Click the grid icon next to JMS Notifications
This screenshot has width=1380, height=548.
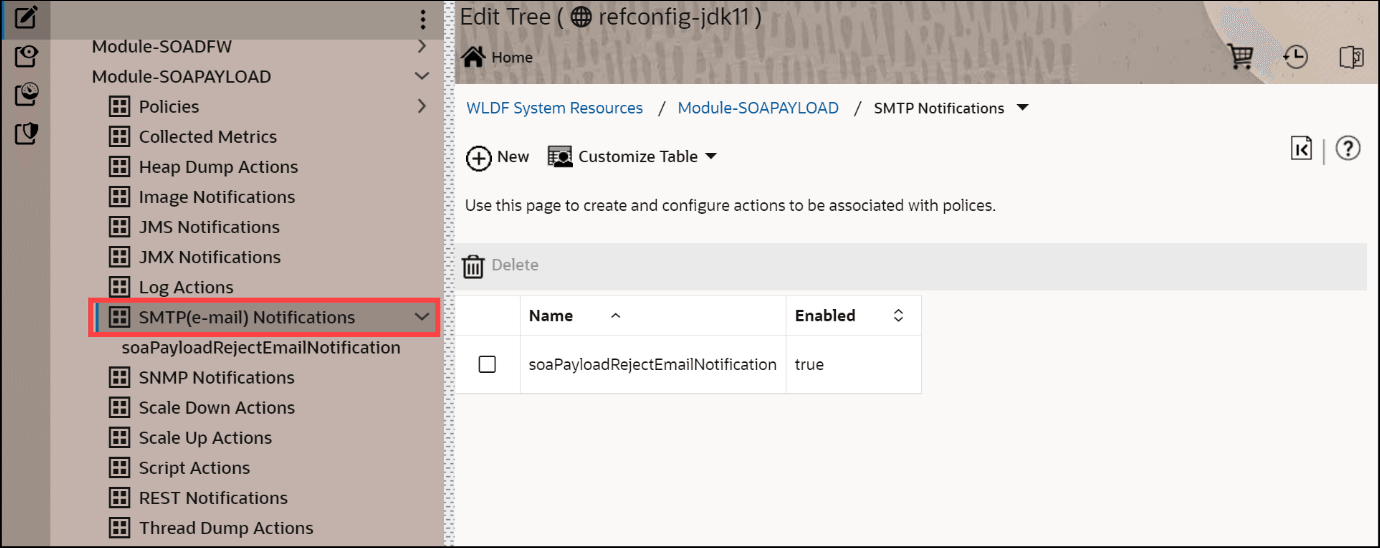[120, 227]
